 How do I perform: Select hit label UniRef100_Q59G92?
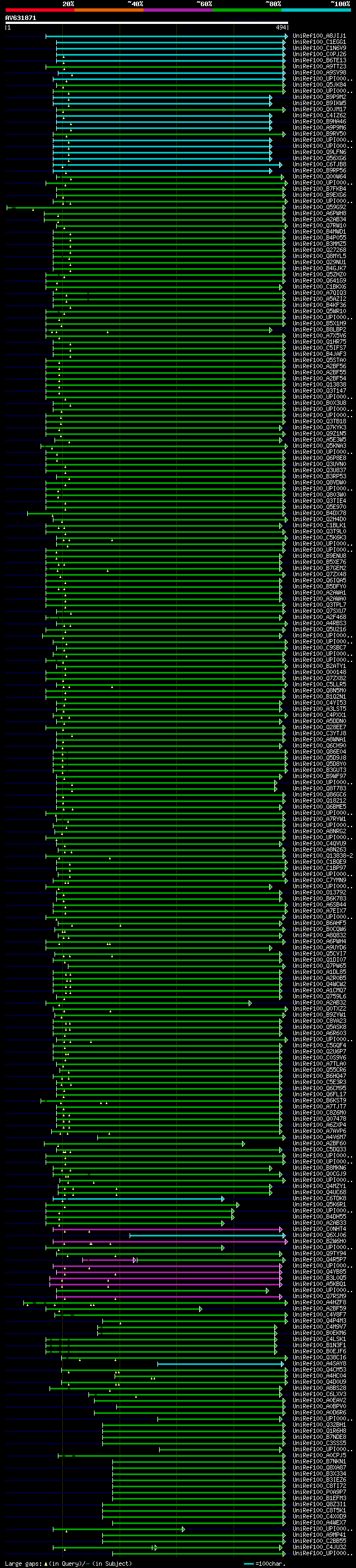[319, 207]
